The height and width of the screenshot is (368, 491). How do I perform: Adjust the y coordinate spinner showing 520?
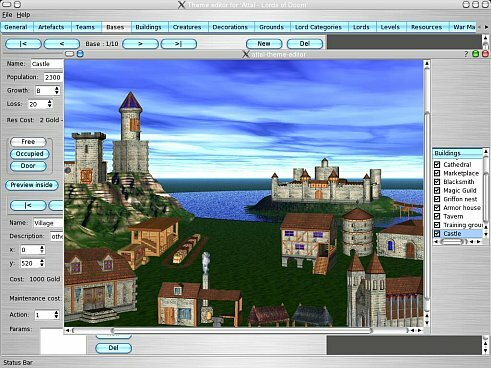click(42, 263)
